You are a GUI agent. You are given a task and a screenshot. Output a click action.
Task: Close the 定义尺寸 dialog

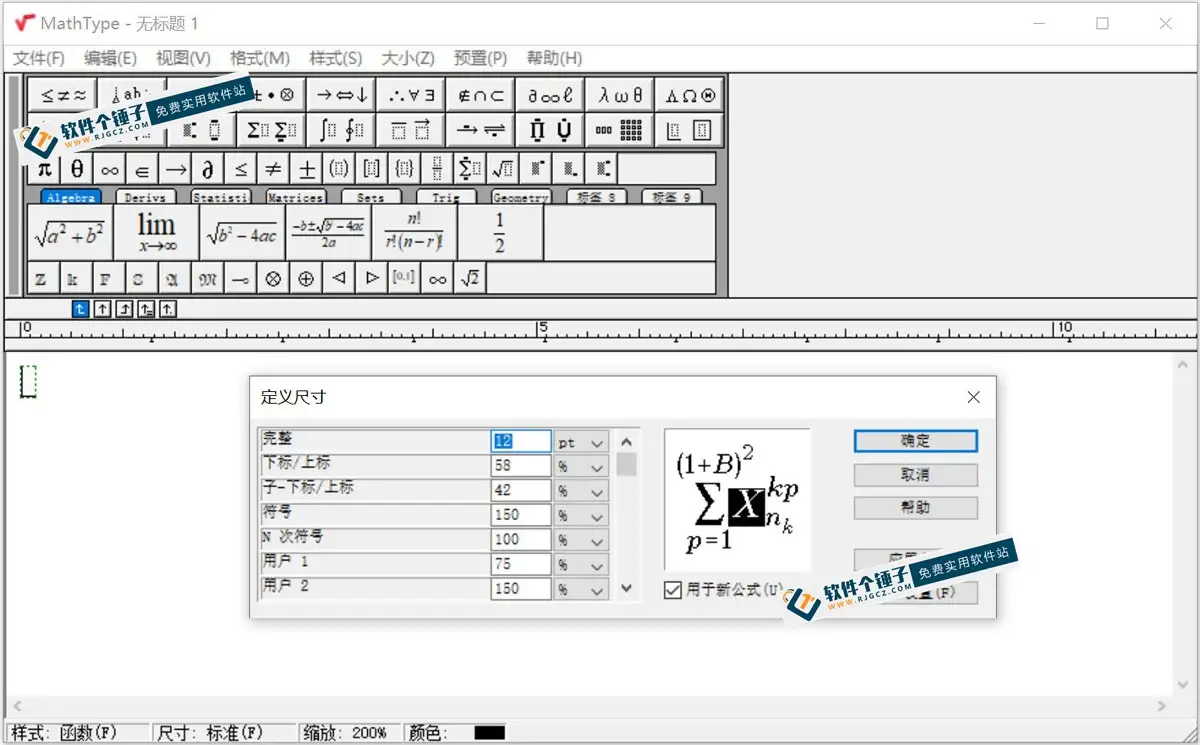[974, 397]
